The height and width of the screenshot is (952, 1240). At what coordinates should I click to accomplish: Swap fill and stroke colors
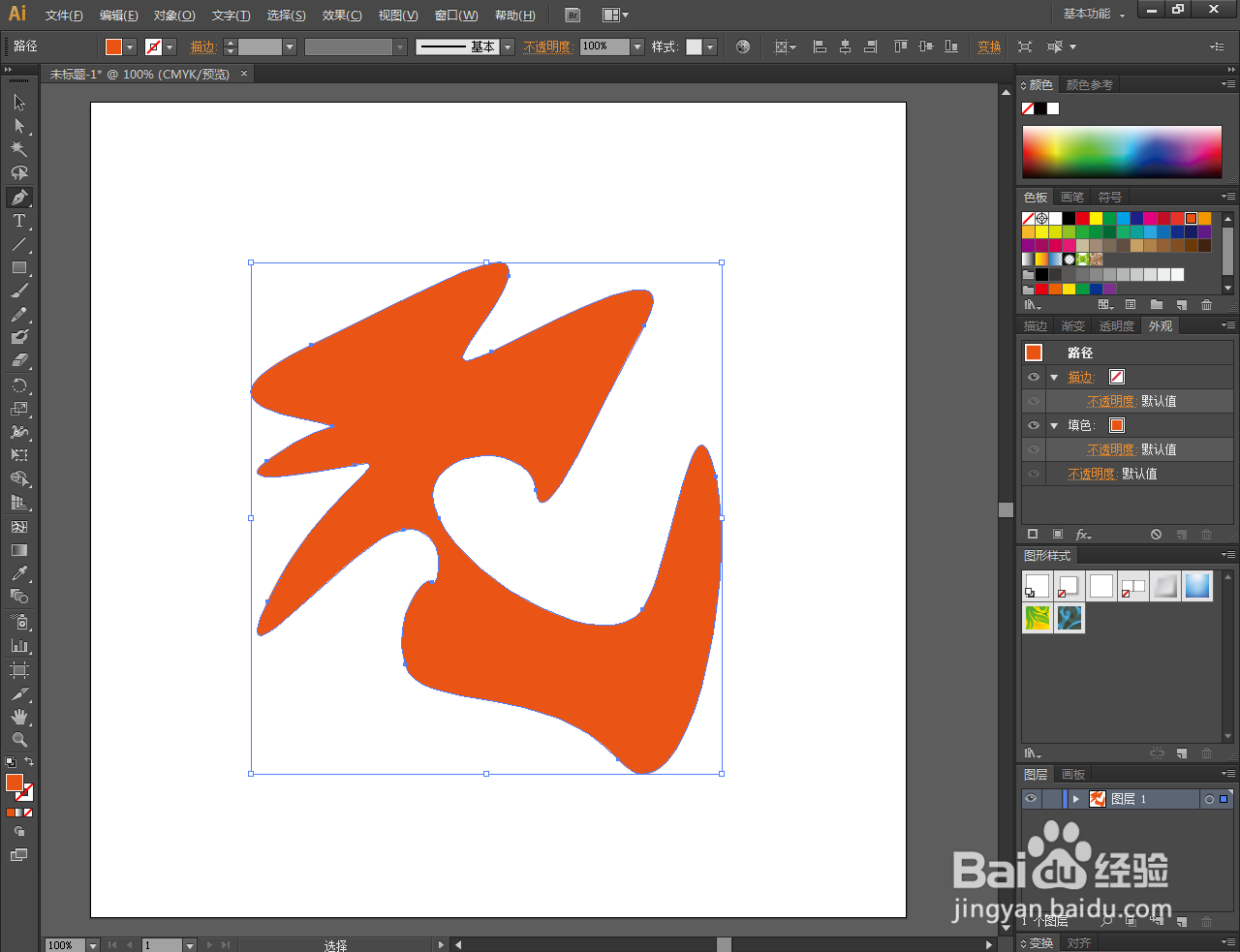[x=29, y=762]
